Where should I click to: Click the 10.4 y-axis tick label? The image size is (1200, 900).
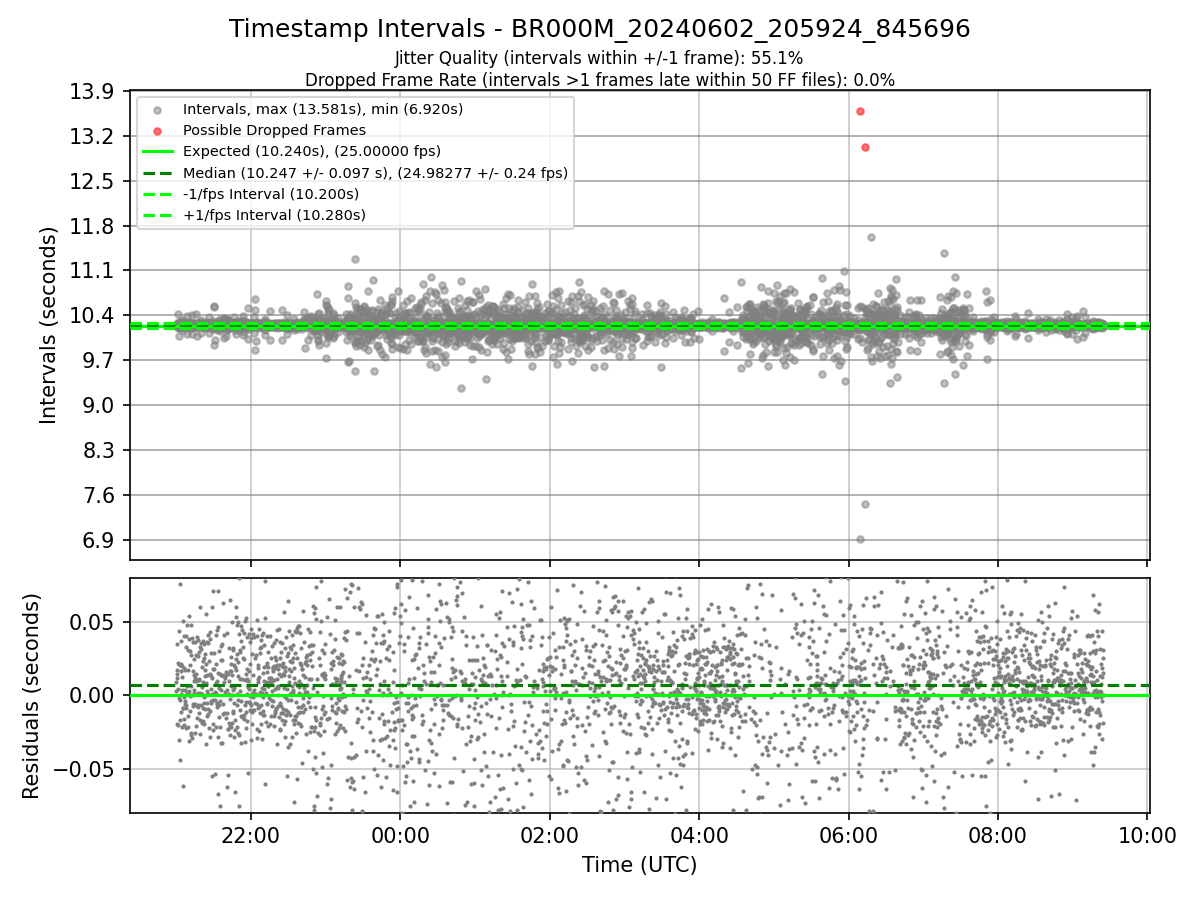coord(94,316)
